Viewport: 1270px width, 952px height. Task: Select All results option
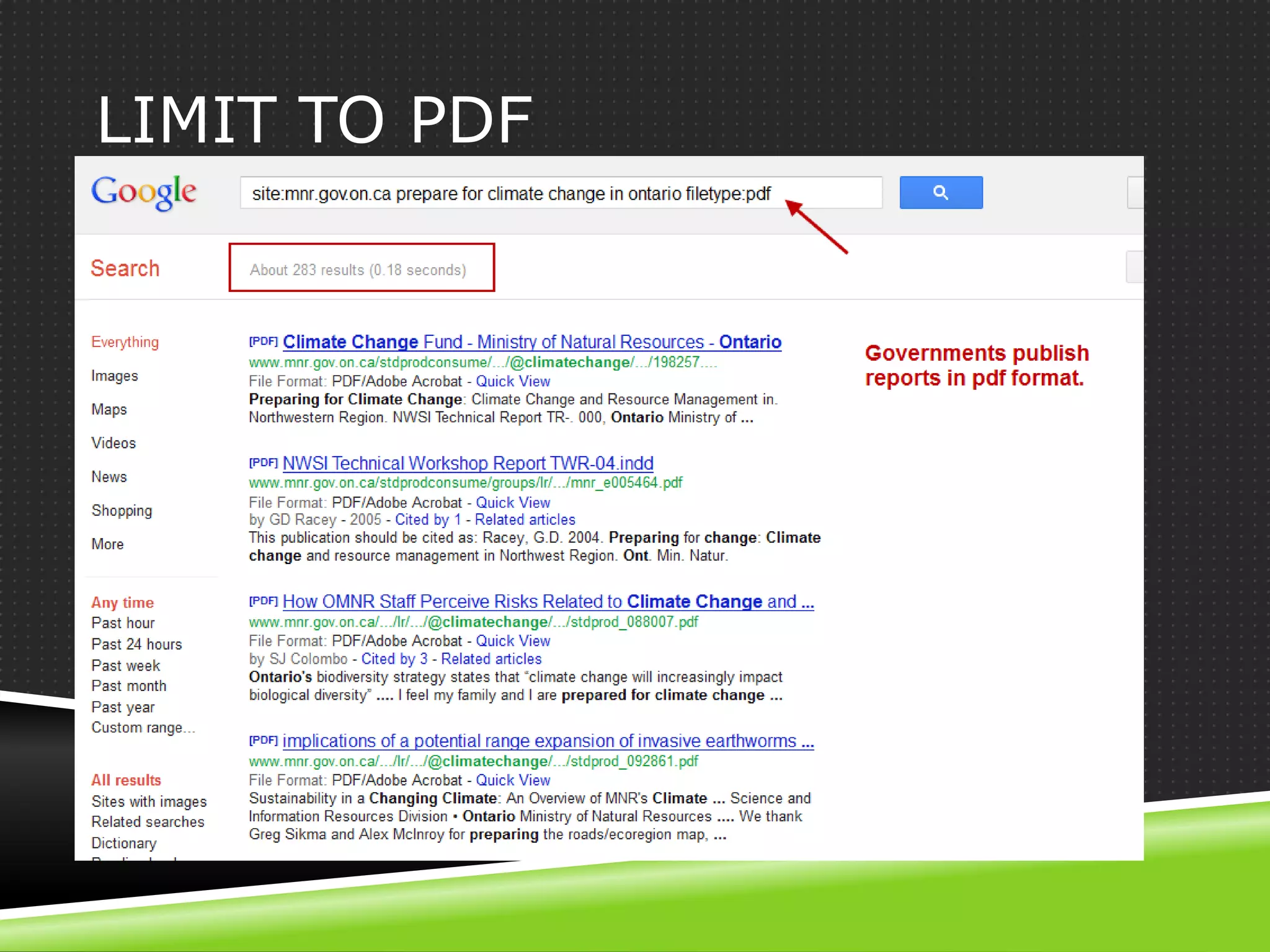[126, 780]
